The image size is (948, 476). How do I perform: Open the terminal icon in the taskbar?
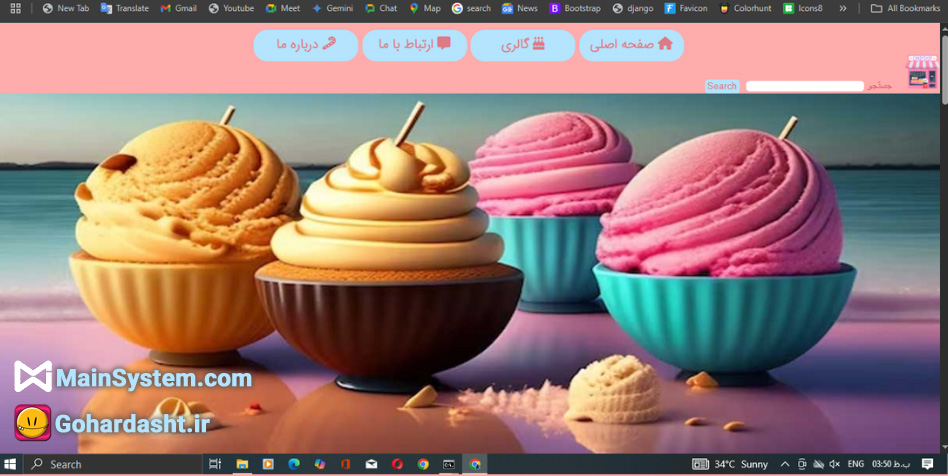click(449, 465)
